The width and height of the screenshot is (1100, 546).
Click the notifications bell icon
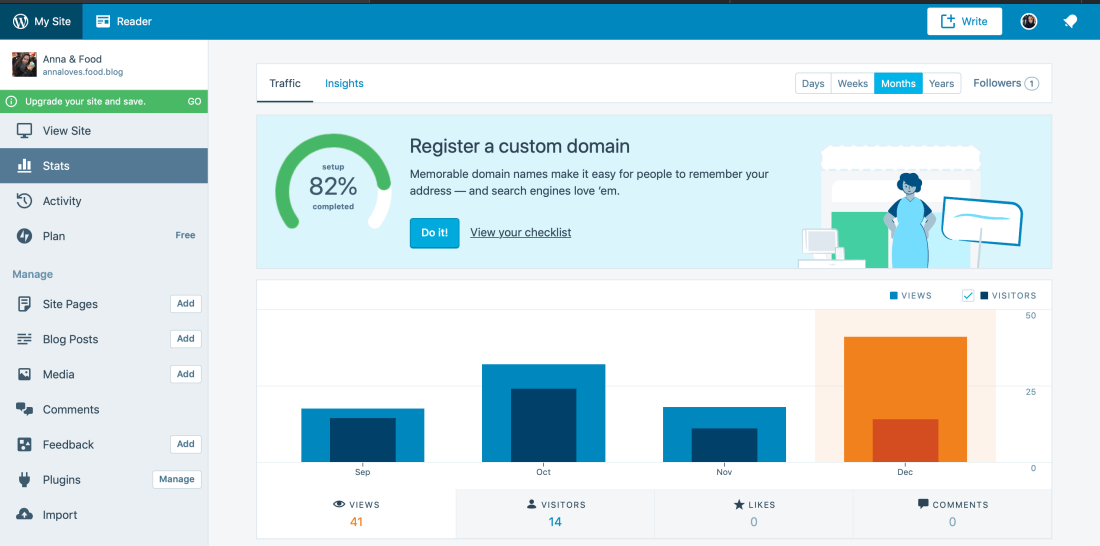coord(1070,21)
